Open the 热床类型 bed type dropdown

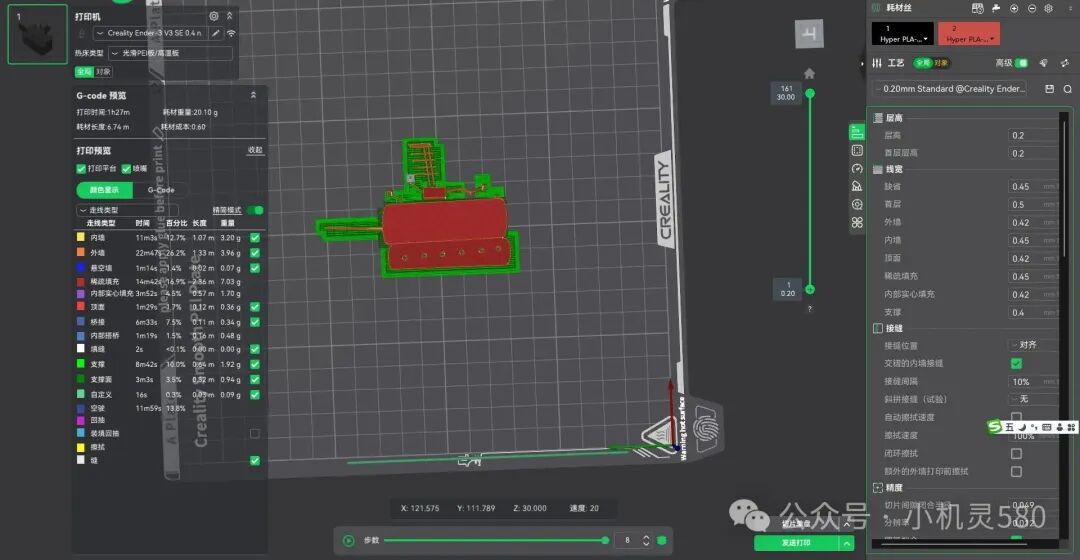(x=170, y=53)
